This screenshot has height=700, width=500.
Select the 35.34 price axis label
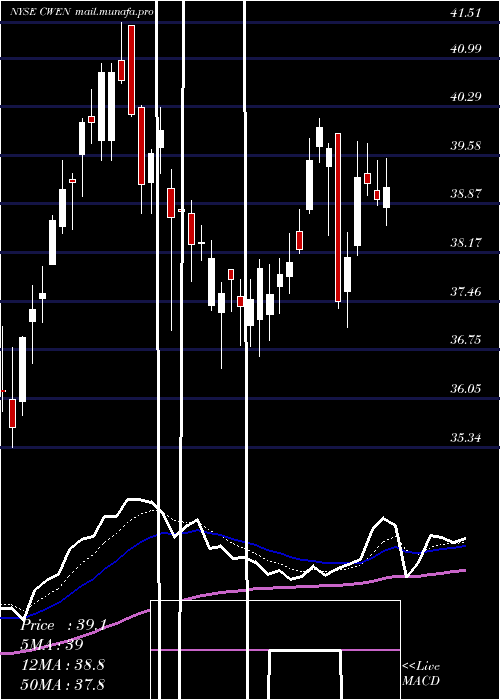pos(466,438)
